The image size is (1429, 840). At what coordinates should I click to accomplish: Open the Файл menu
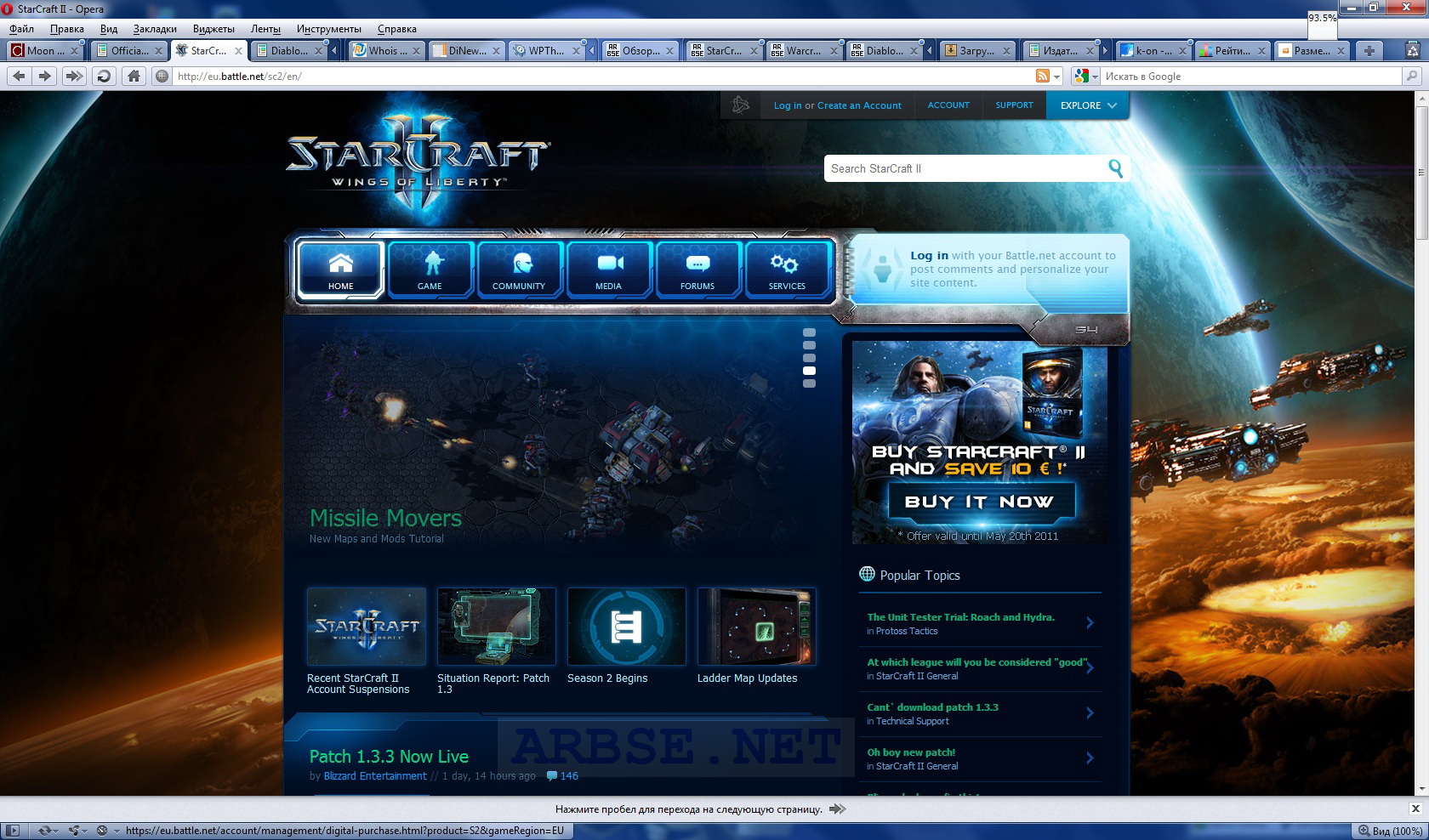click(21, 28)
